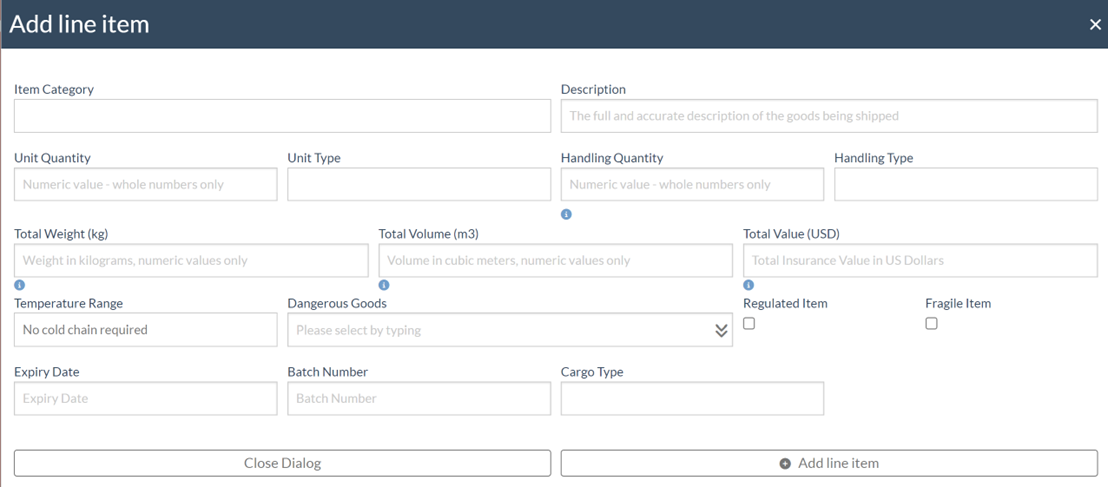The height and width of the screenshot is (487, 1108).
Task: Open the Item Category selection field
Action: (x=282, y=116)
